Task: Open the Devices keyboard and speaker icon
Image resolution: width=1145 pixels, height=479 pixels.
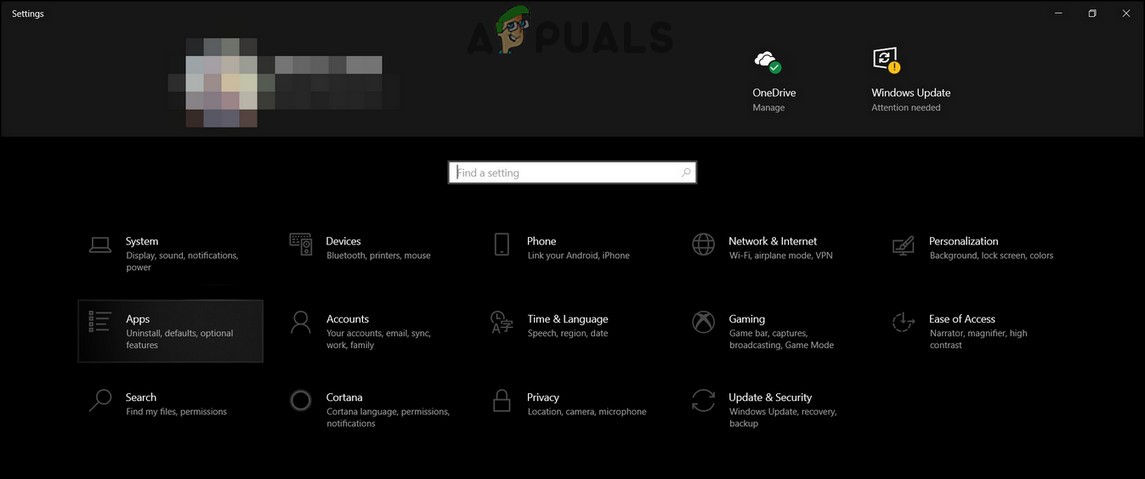Action: point(301,244)
